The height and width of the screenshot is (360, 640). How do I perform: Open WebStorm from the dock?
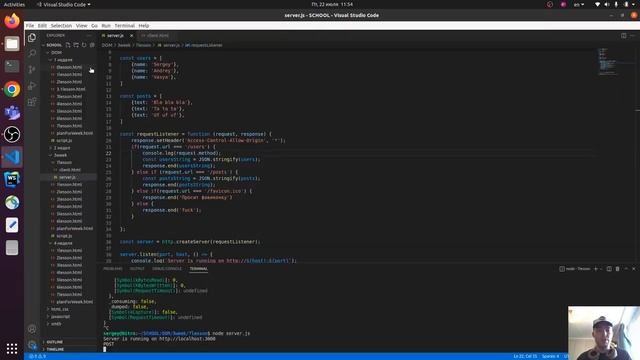click(12, 179)
